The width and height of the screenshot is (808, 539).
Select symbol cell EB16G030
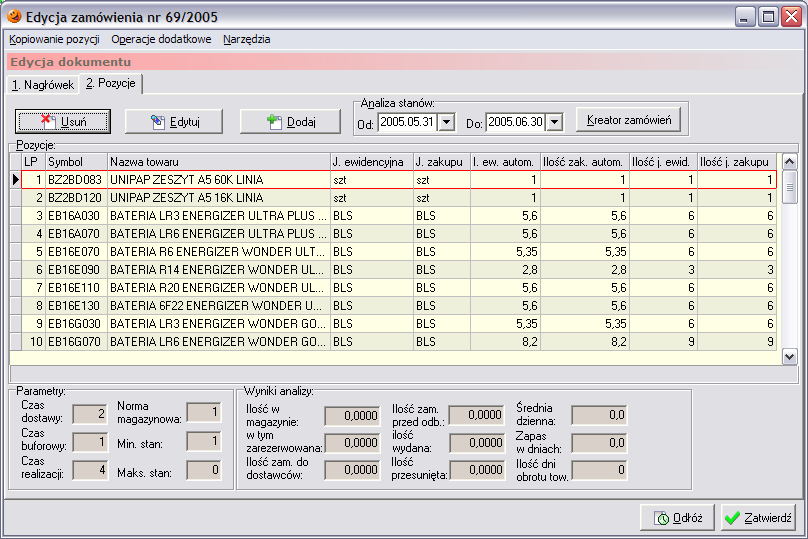click(x=76, y=324)
